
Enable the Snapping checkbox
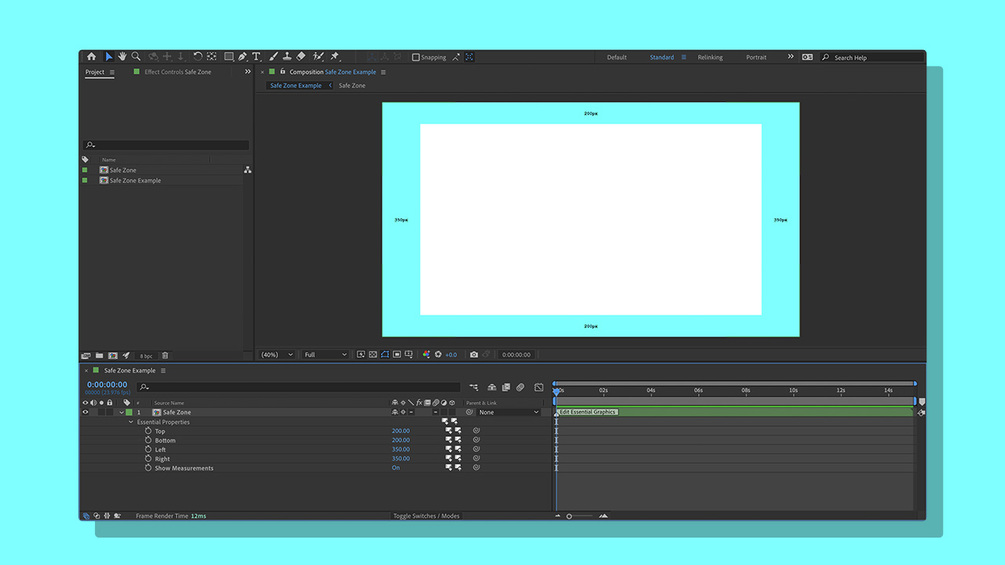pyautogui.click(x=415, y=57)
